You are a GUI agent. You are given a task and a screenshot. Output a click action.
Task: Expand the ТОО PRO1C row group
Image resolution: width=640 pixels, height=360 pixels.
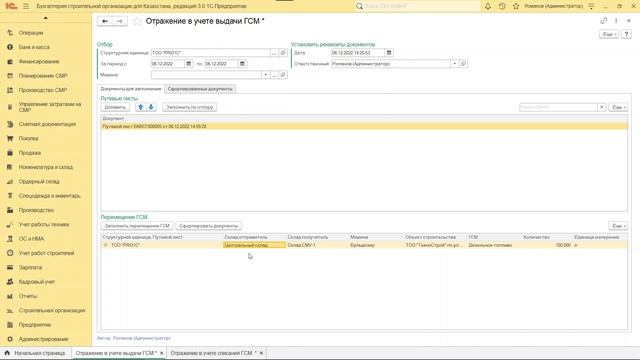pyautogui.click(x=106, y=245)
